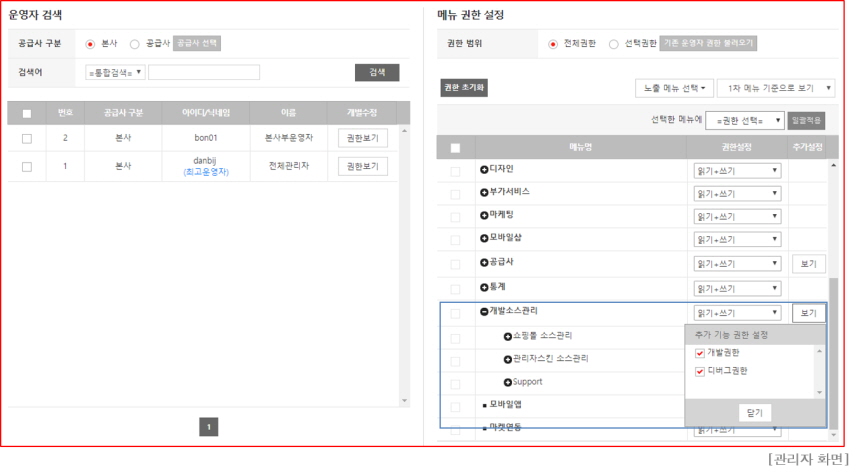Select the 공급사 radio button

coord(134,44)
